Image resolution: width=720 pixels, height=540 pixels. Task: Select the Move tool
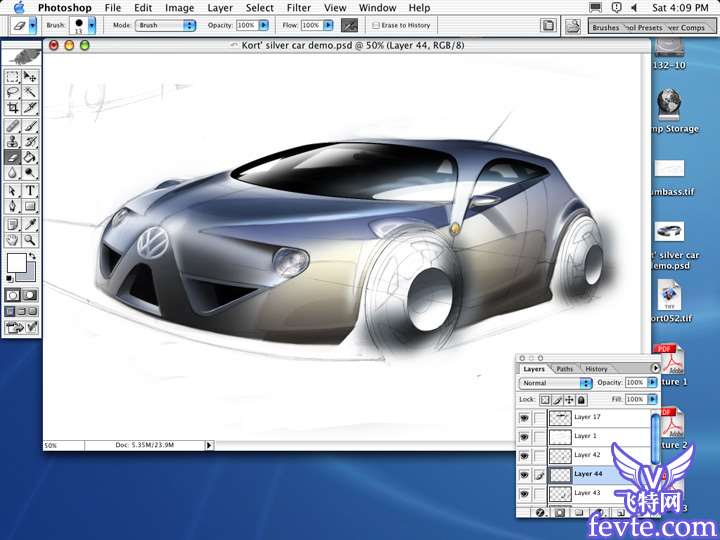tap(30, 77)
